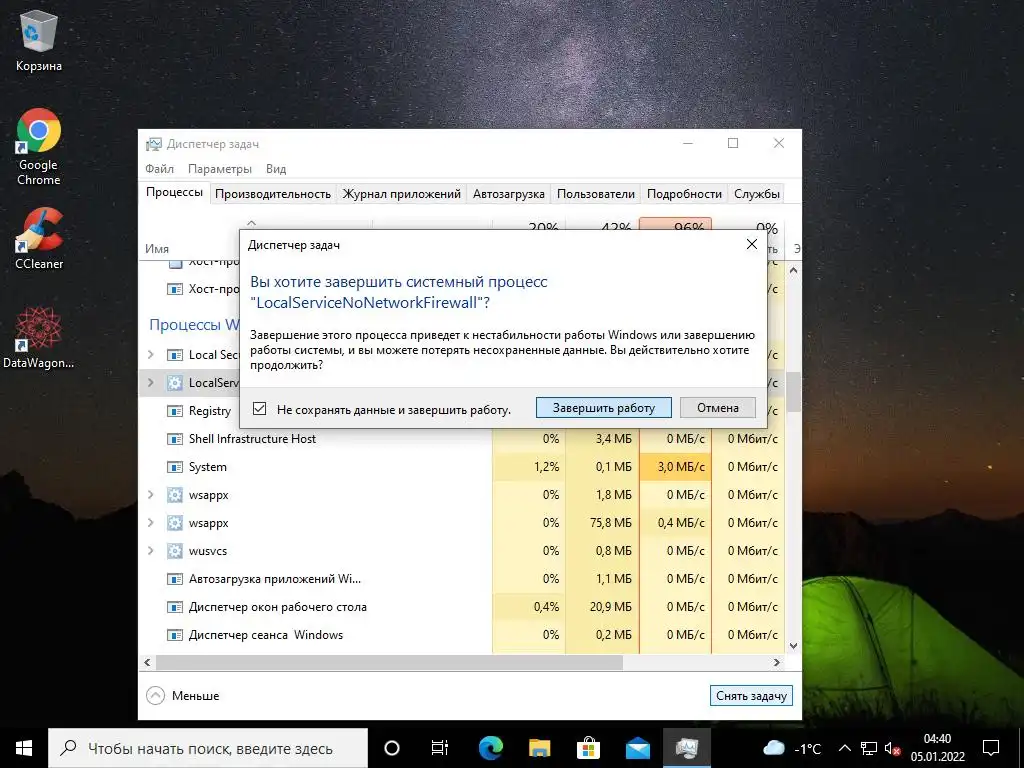
Task: Click Отмена in the dialog
Action: [718, 408]
